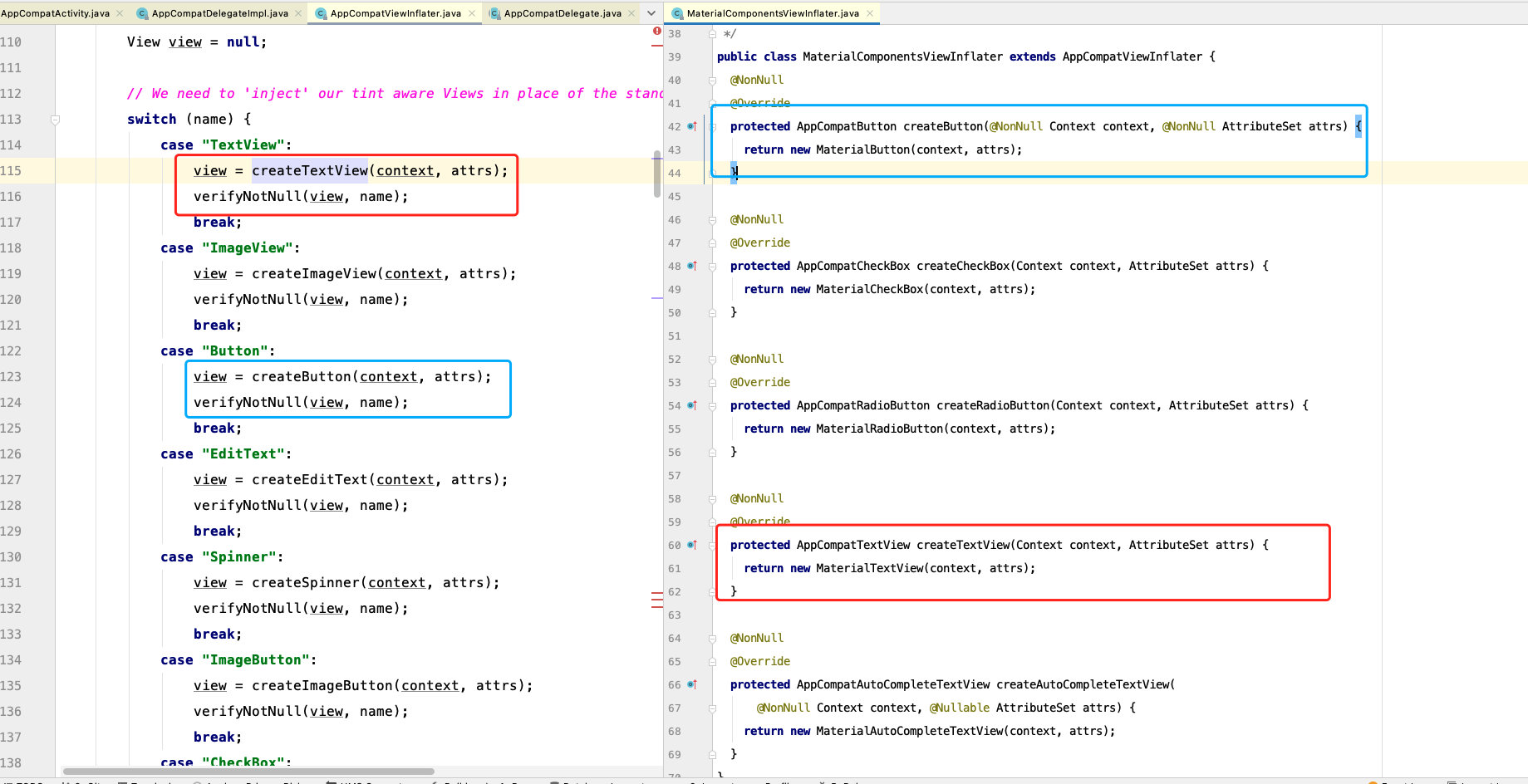Viewport: 1528px width, 784px height.
Task: Click line number 44 in right gutter
Action: coord(674,173)
